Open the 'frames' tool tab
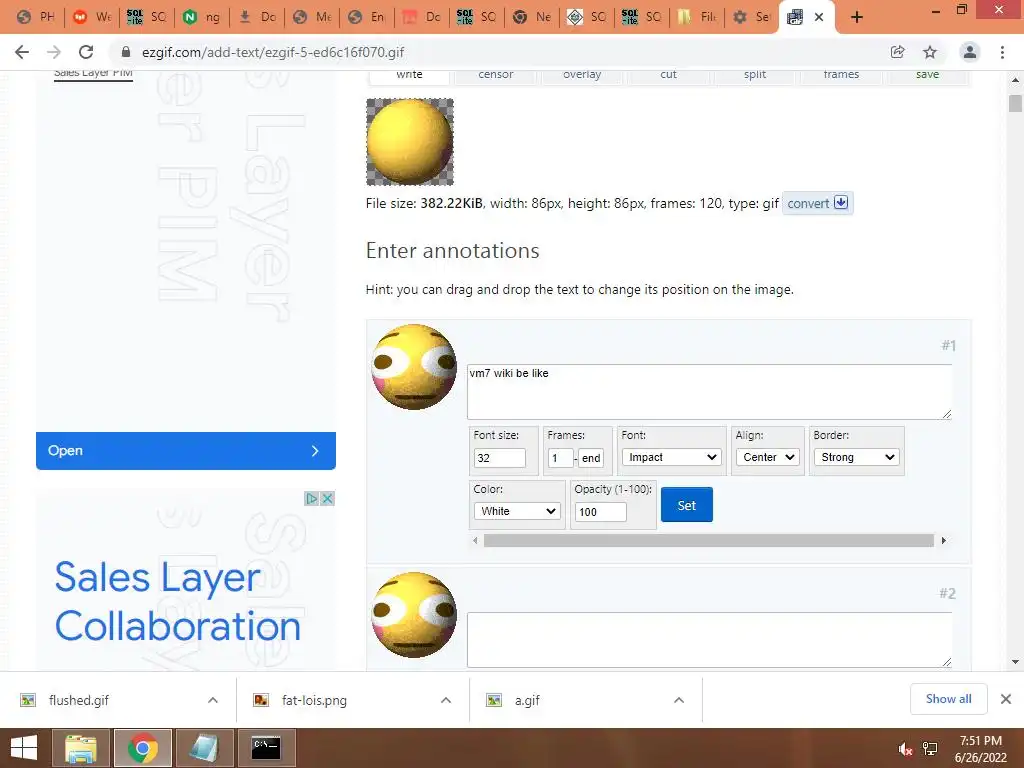 [x=841, y=75]
